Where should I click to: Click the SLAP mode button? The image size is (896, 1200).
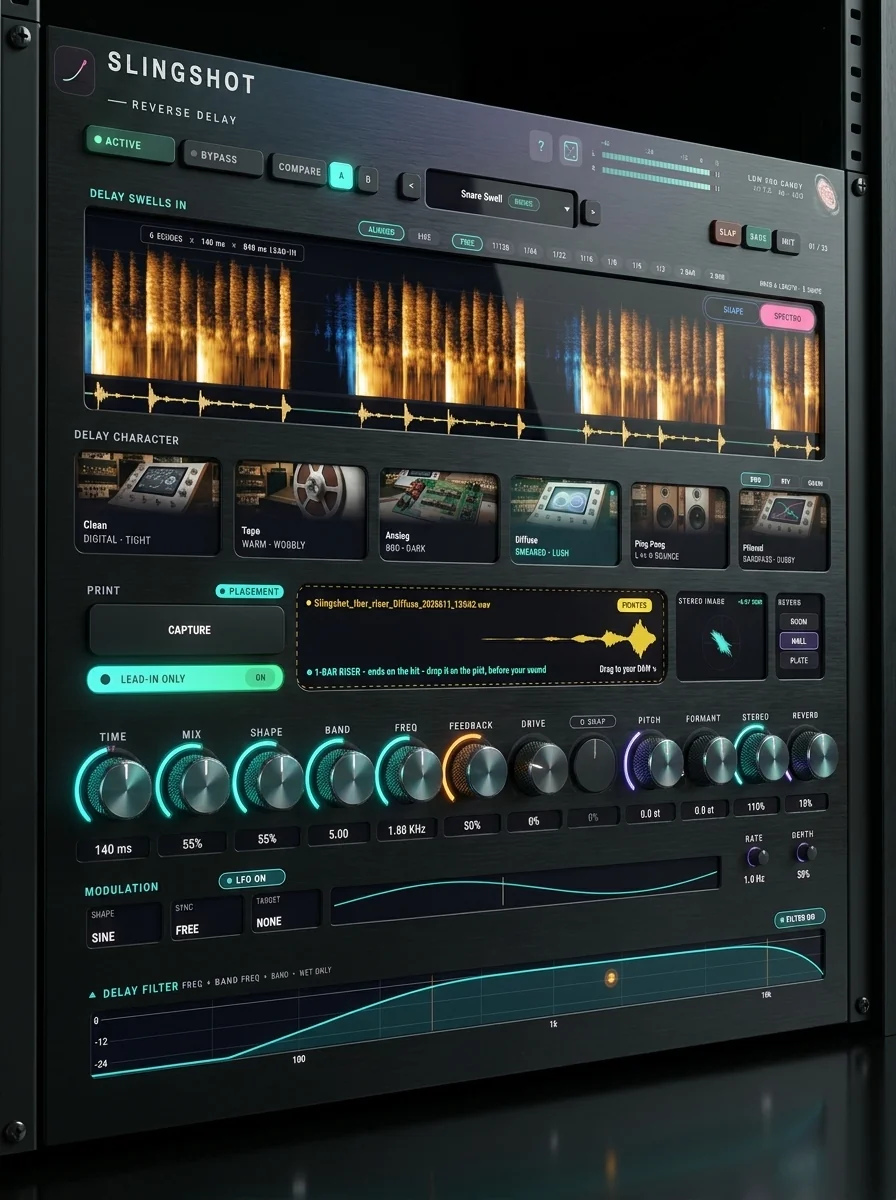[x=727, y=232]
